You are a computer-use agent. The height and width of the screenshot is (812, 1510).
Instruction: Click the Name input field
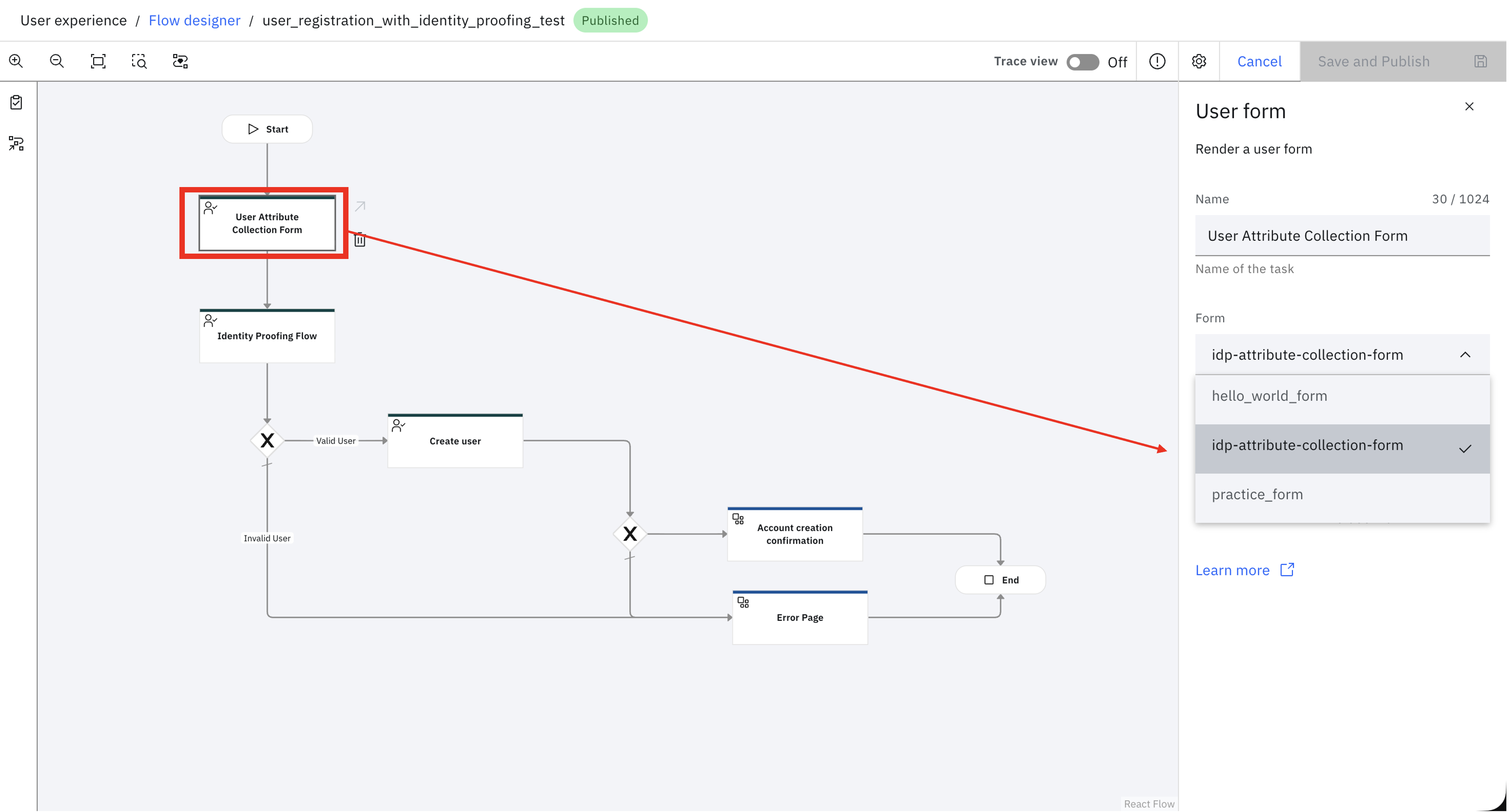coord(1342,236)
